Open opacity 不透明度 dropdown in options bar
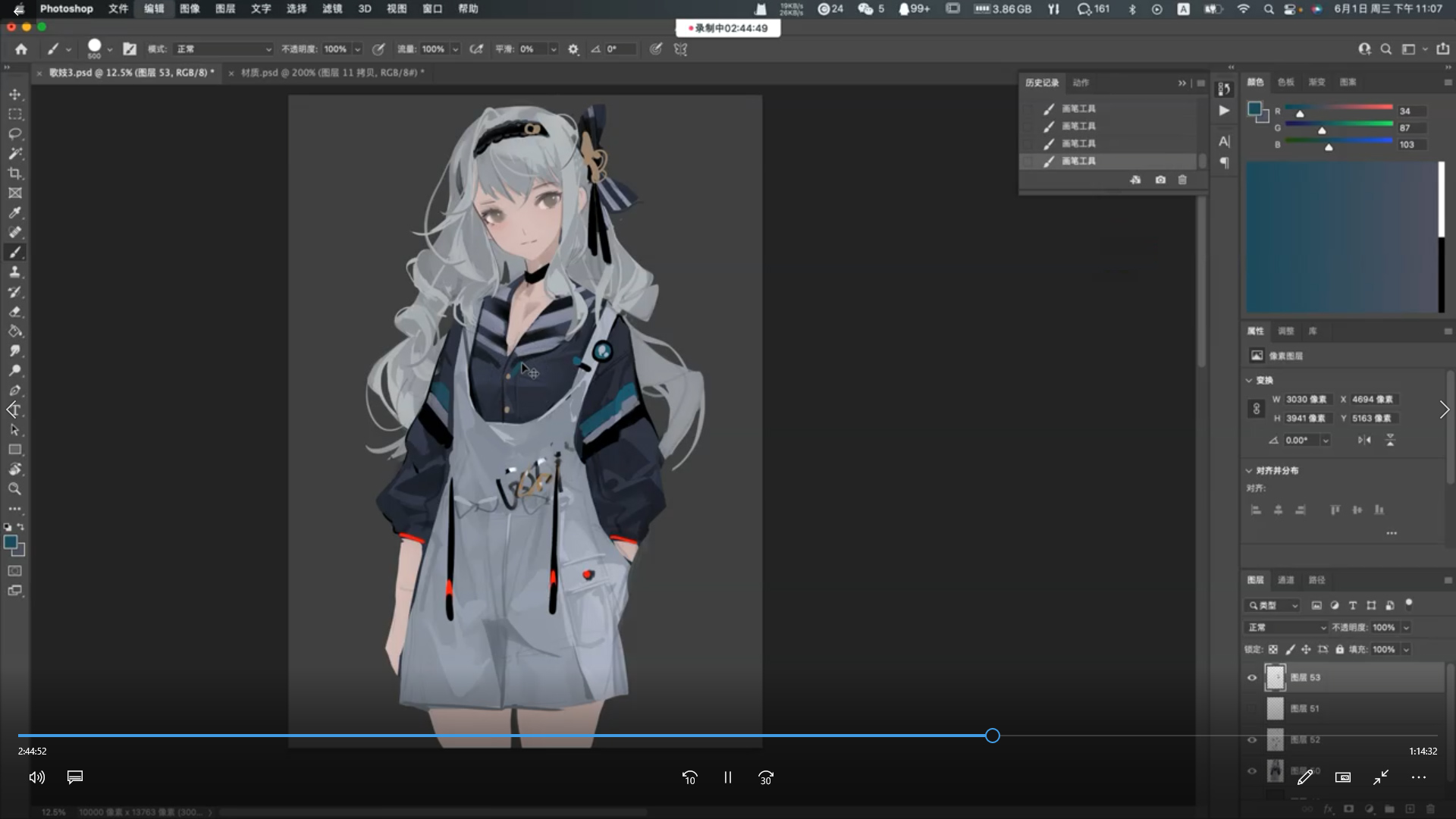The height and width of the screenshot is (819, 1456). click(x=357, y=49)
